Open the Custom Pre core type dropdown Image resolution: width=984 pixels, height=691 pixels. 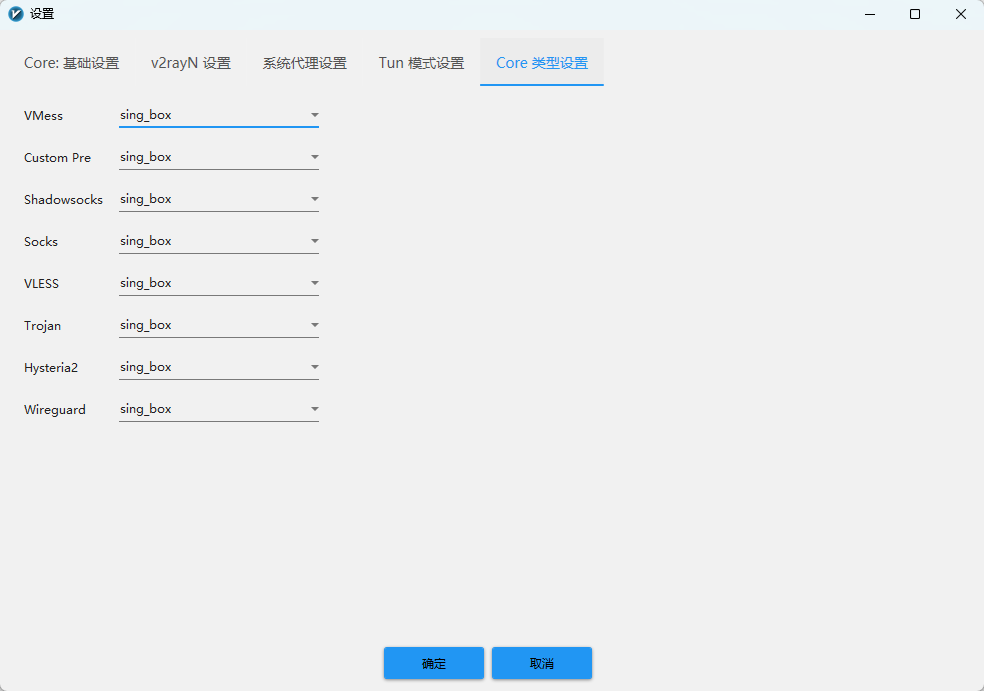[x=219, y=158]
